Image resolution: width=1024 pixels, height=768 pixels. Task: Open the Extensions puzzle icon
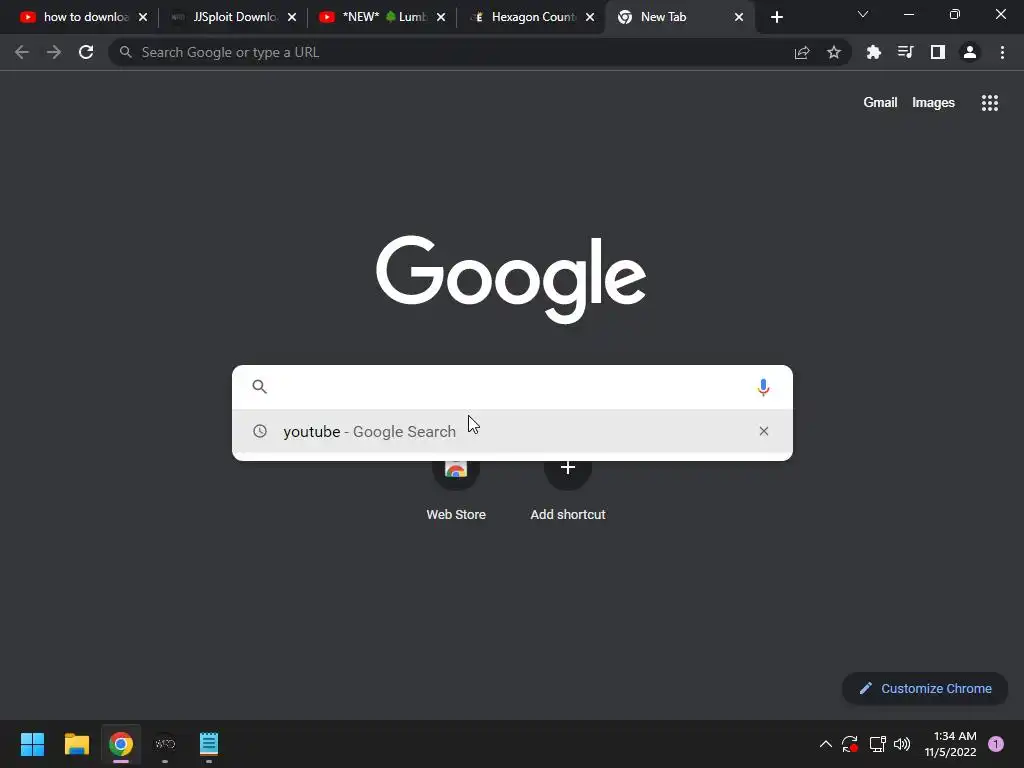[x=874, y=52]
